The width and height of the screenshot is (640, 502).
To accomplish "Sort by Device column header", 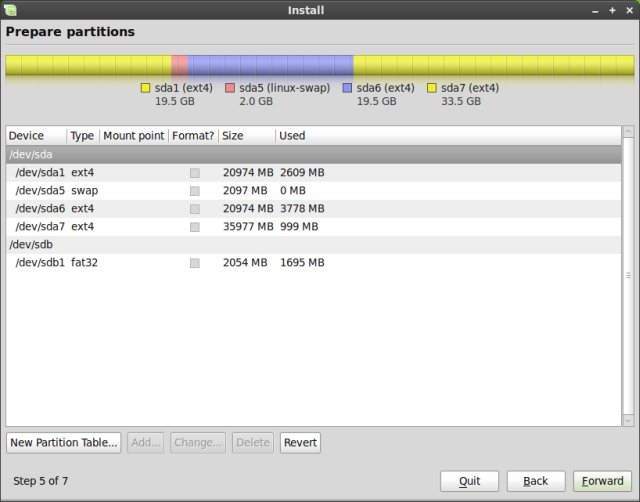I will (36, 136).
